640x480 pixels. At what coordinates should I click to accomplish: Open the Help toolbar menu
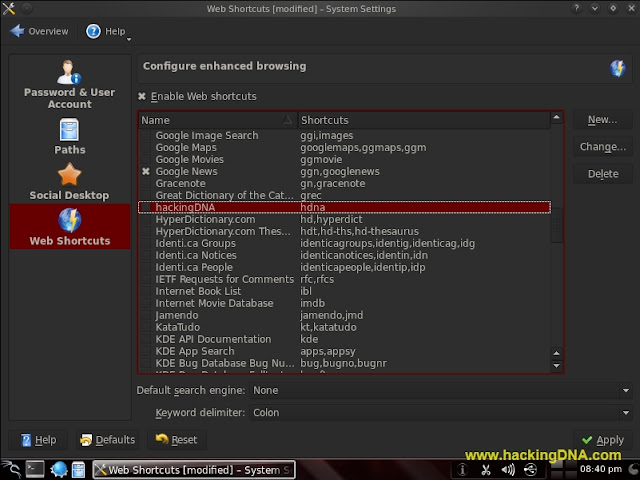coord(107,31)
